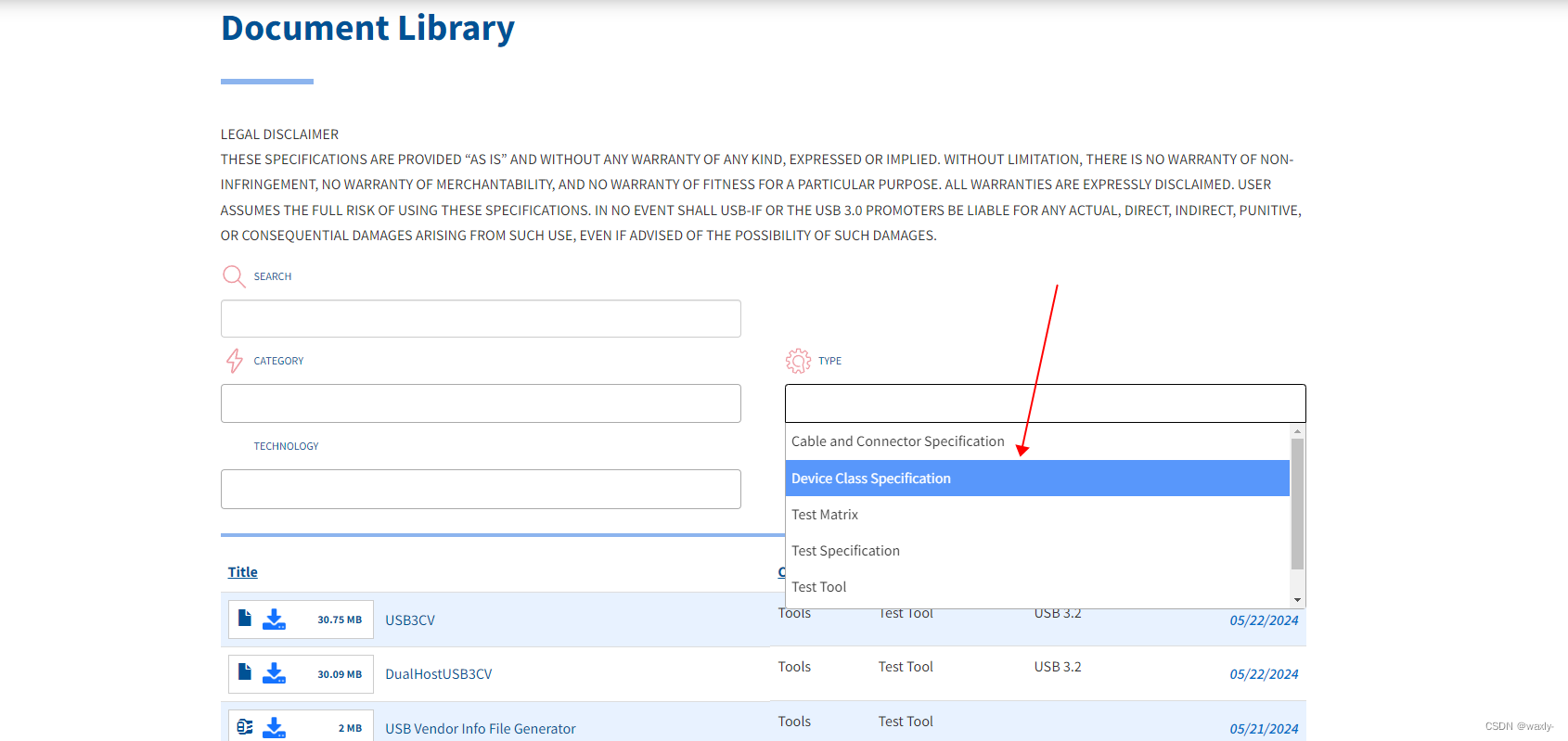
Task: Click the 05/22/2024 date in the USB3CV row
Action: pyautogui.click(x=1264, y=620)
